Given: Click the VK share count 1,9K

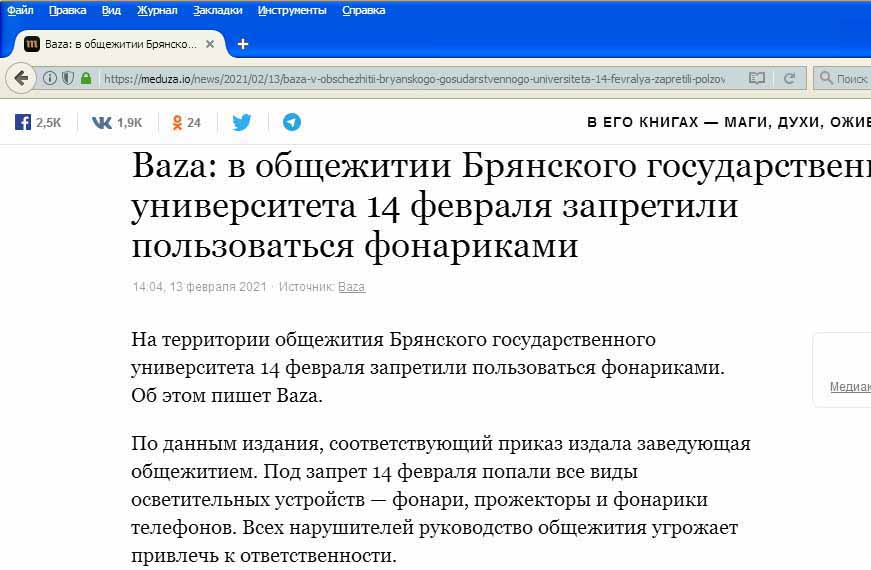Looking at the screenshot, I should [129, 122].
